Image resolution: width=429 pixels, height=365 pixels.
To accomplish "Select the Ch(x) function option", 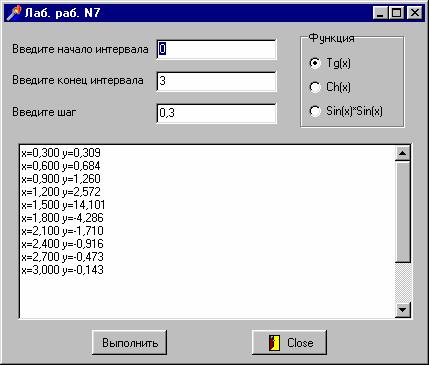I will coord(330,87).
